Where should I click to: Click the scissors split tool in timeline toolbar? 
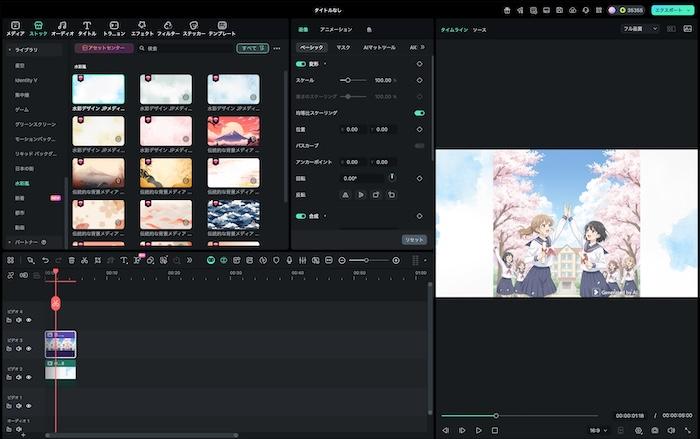coord(83,260)
